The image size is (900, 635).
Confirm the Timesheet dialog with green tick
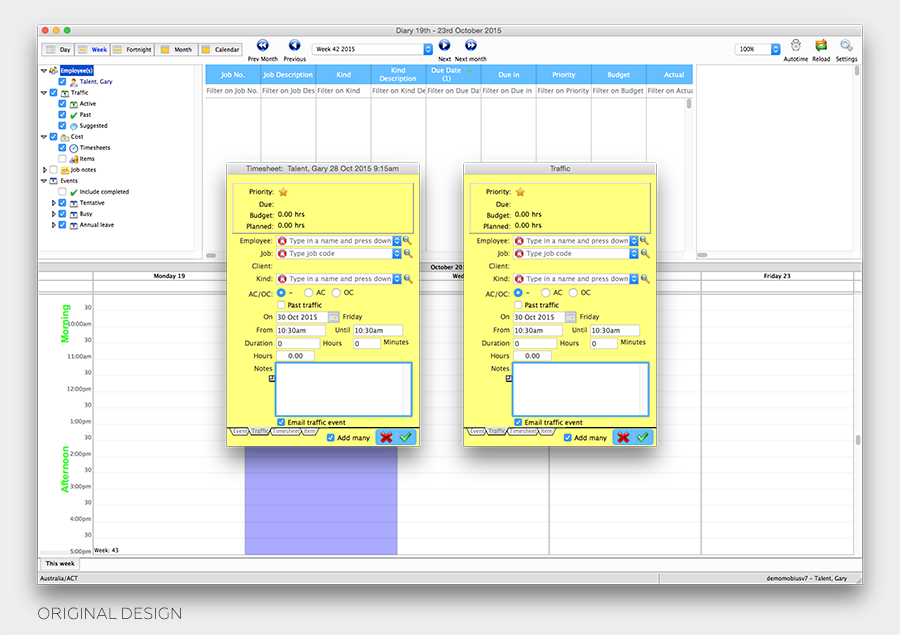pos(406,437)
